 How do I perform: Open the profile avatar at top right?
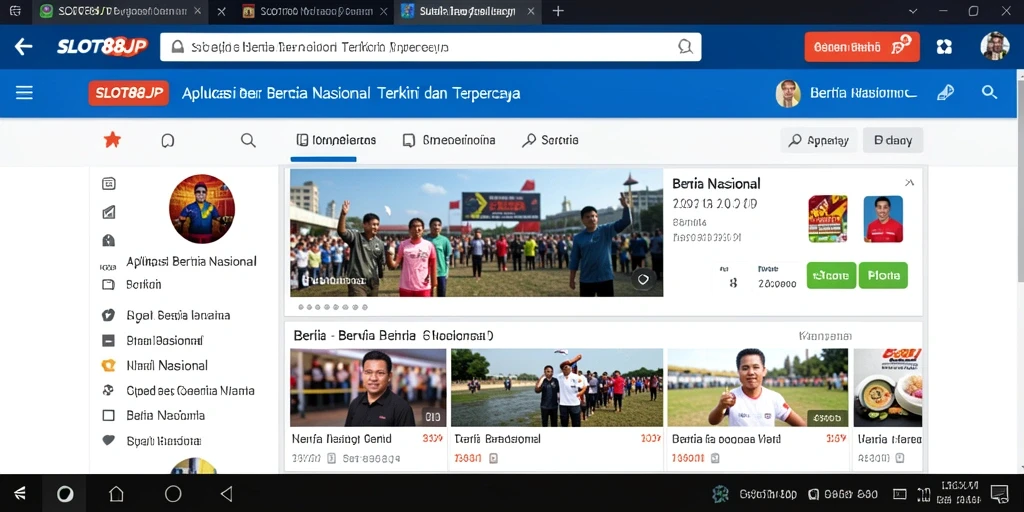995,46
